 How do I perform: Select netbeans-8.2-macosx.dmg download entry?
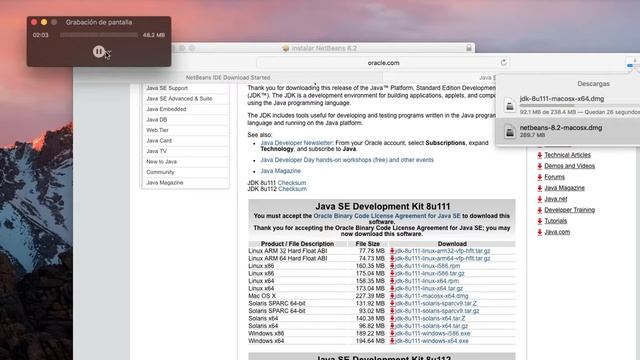(568, 131)
